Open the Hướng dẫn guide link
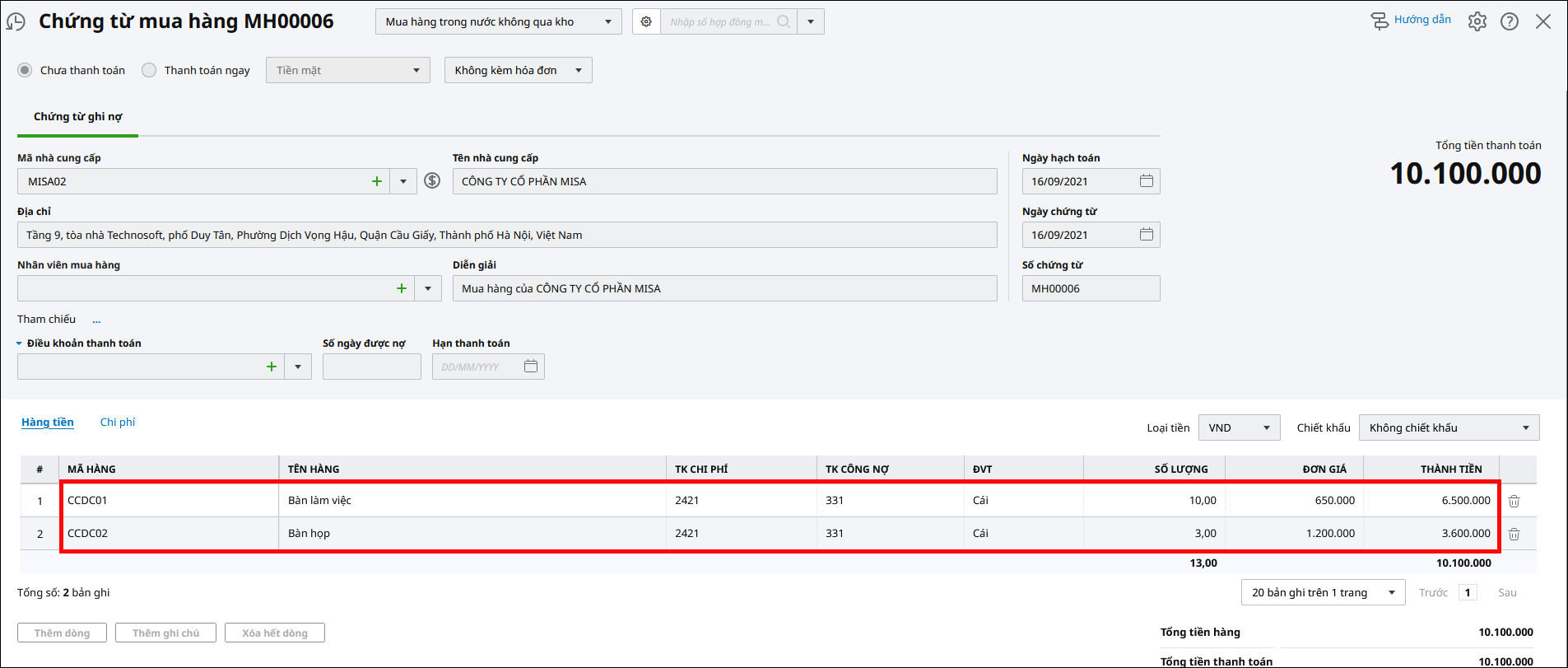The width and height of the screenshot is (1568, 668). (x=1411, y=20)
